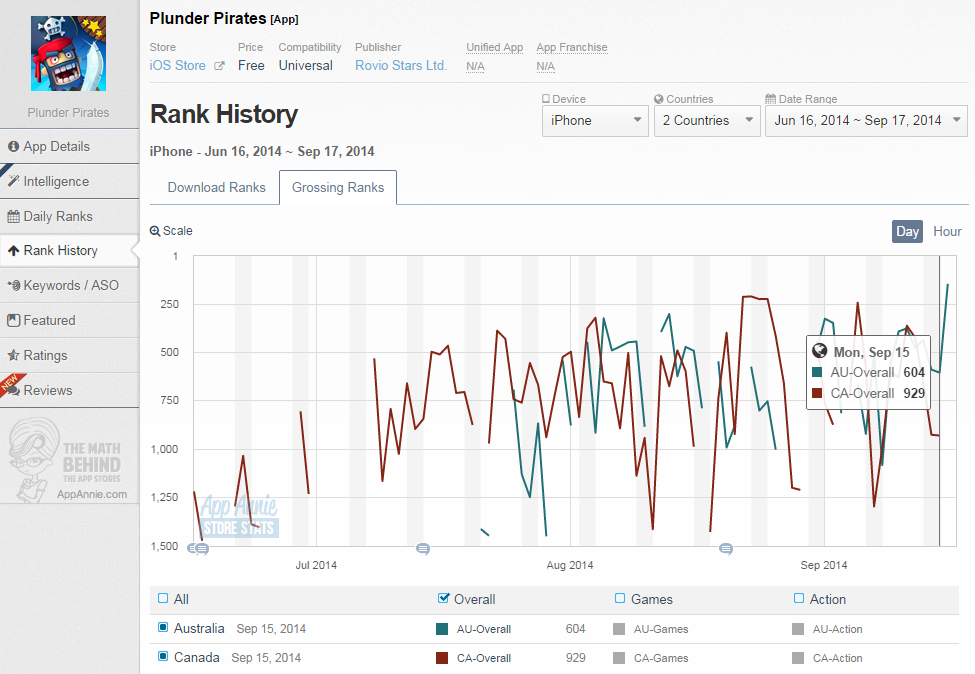Click the Scale zoom control

171,231
